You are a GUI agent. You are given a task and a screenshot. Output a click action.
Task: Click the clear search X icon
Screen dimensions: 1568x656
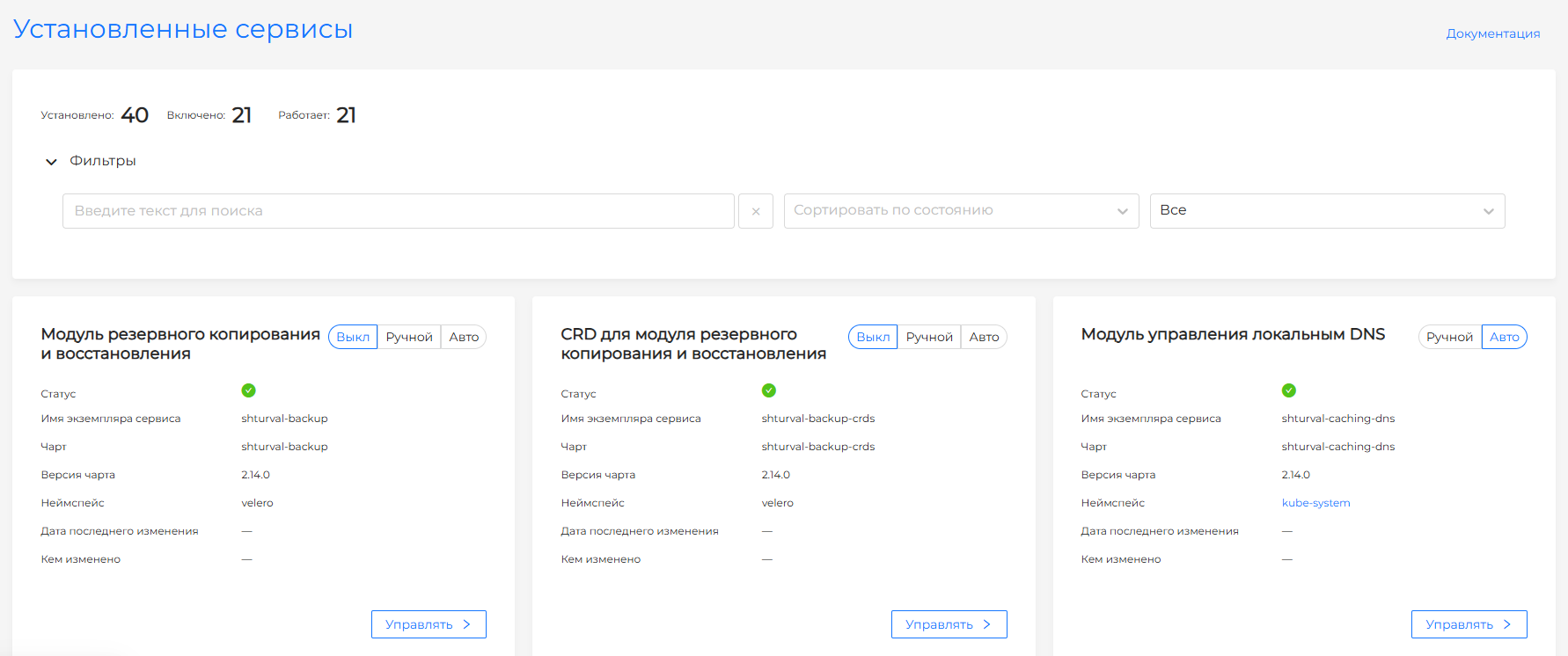click(756, 211)
